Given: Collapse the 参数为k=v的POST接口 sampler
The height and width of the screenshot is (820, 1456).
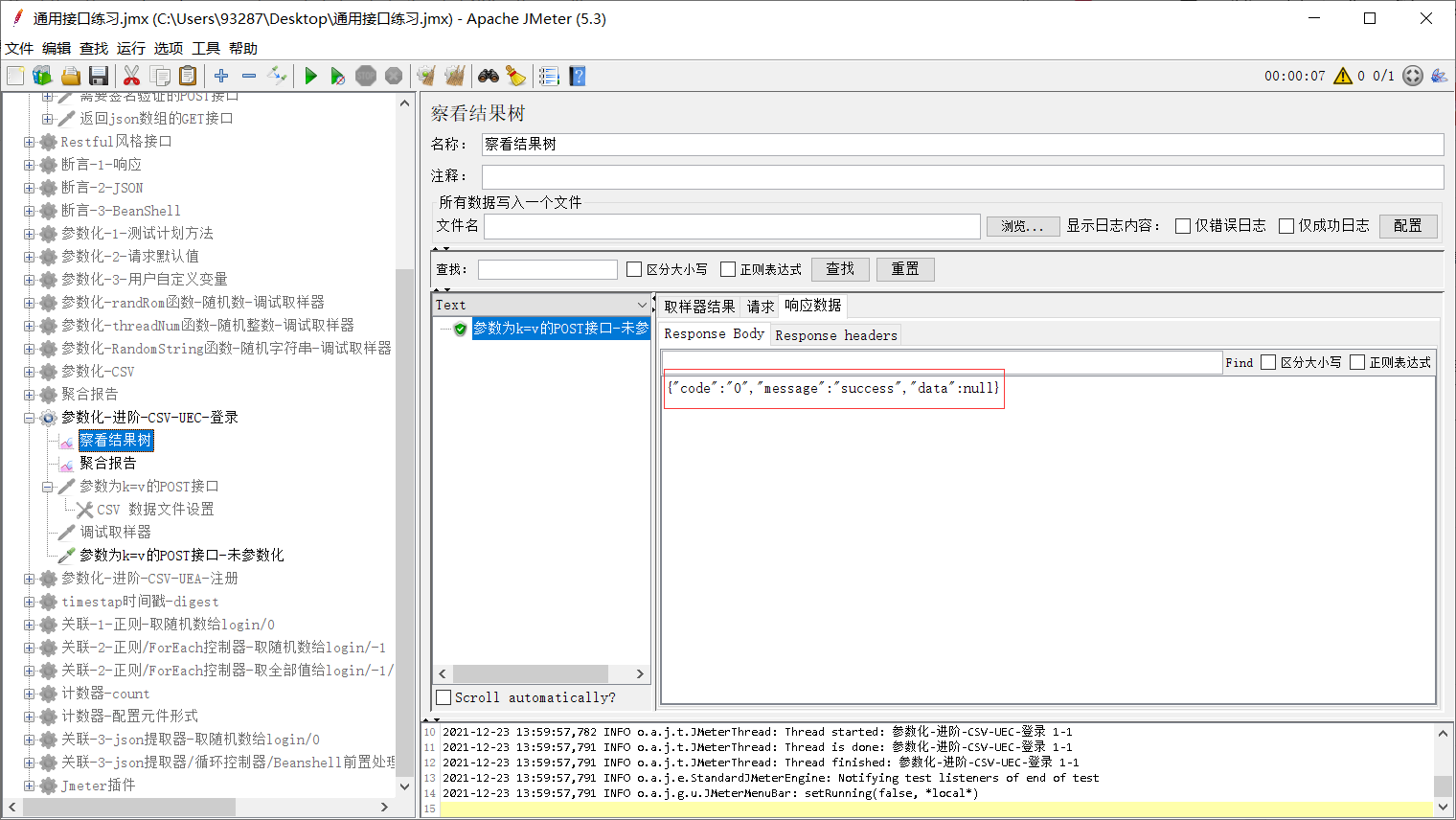Looking at the screenshot, I should (47, 487).
